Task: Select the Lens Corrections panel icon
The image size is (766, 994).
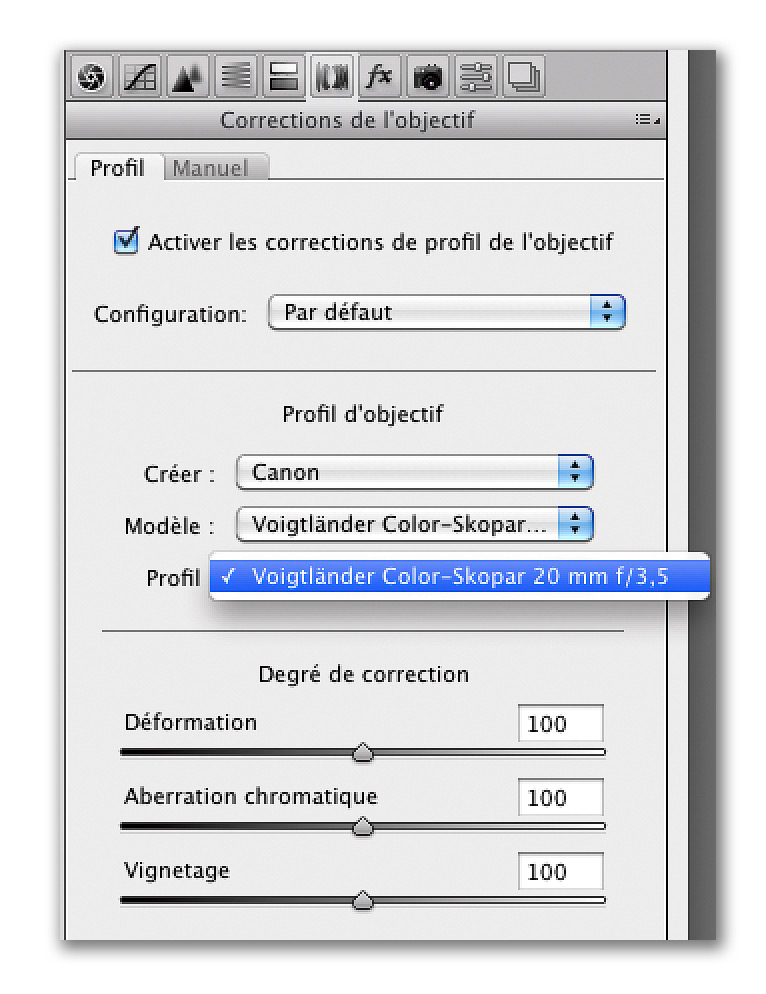Action: 332,77
